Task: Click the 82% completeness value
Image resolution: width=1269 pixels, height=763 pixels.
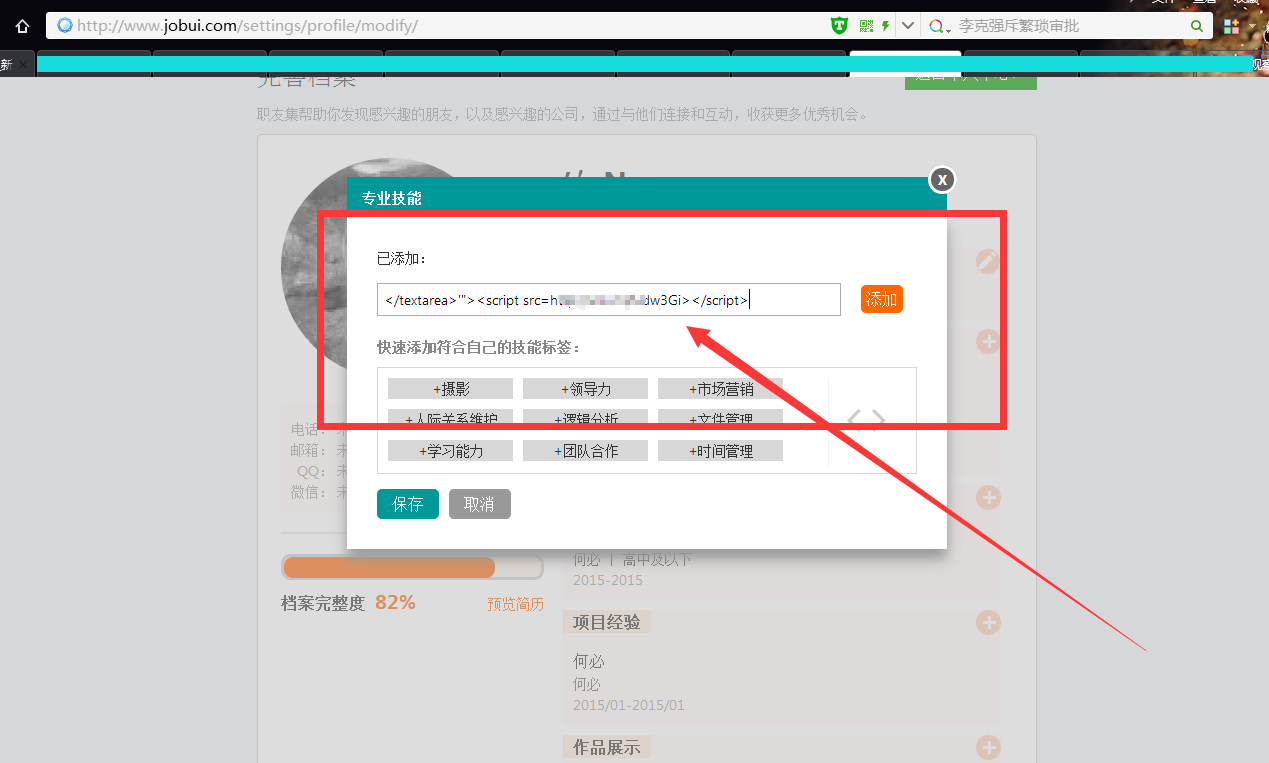Action: (x=395, y=603)
